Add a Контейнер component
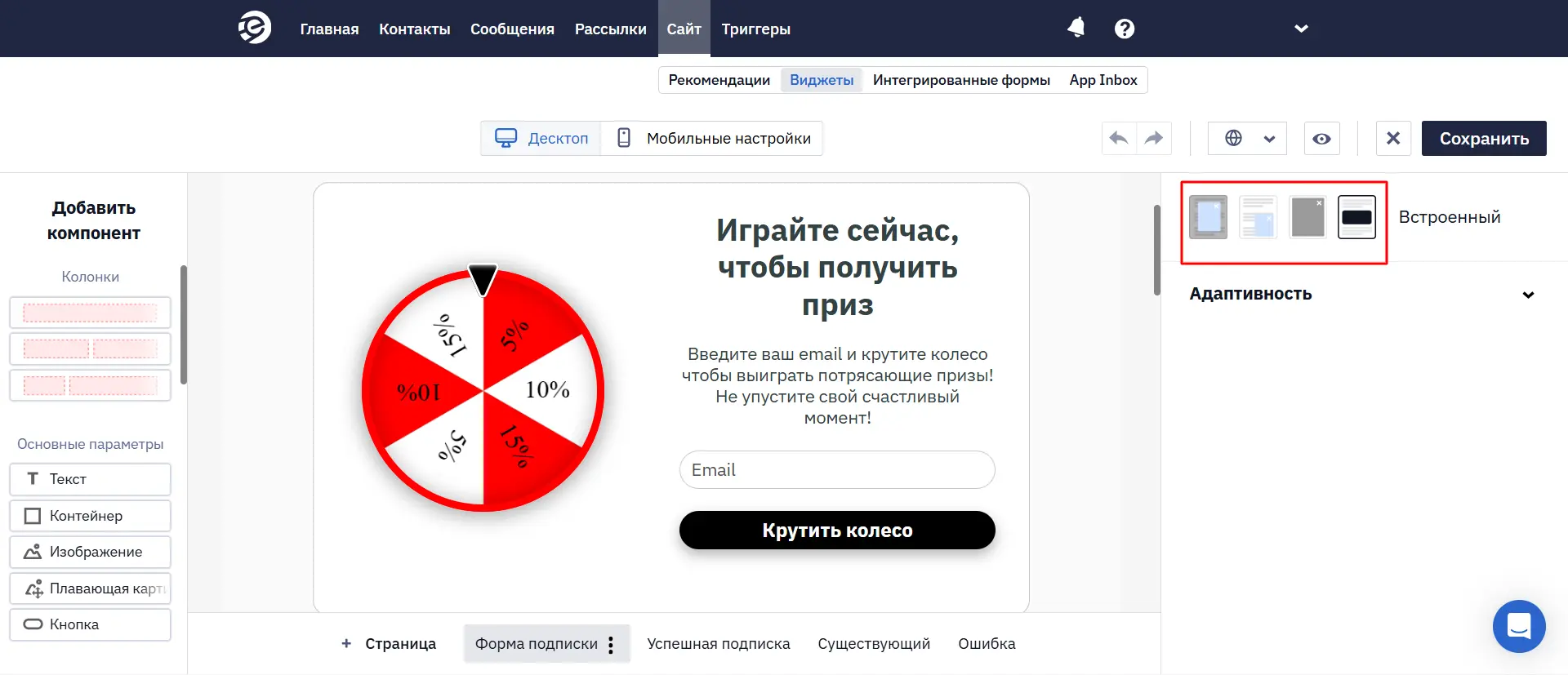This screenshot has height=675, width=1568. (x=90, y=516)
